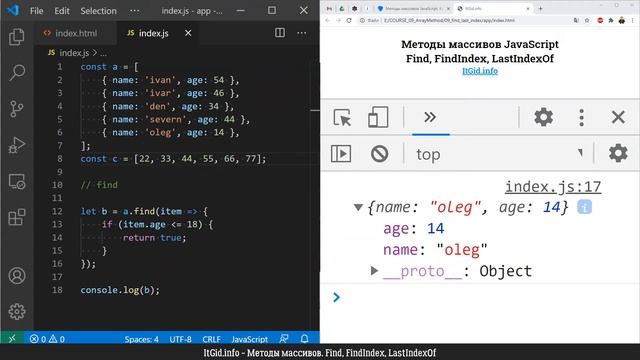
Task: Open the Search view in activity bar
Action: click(17, 73)
